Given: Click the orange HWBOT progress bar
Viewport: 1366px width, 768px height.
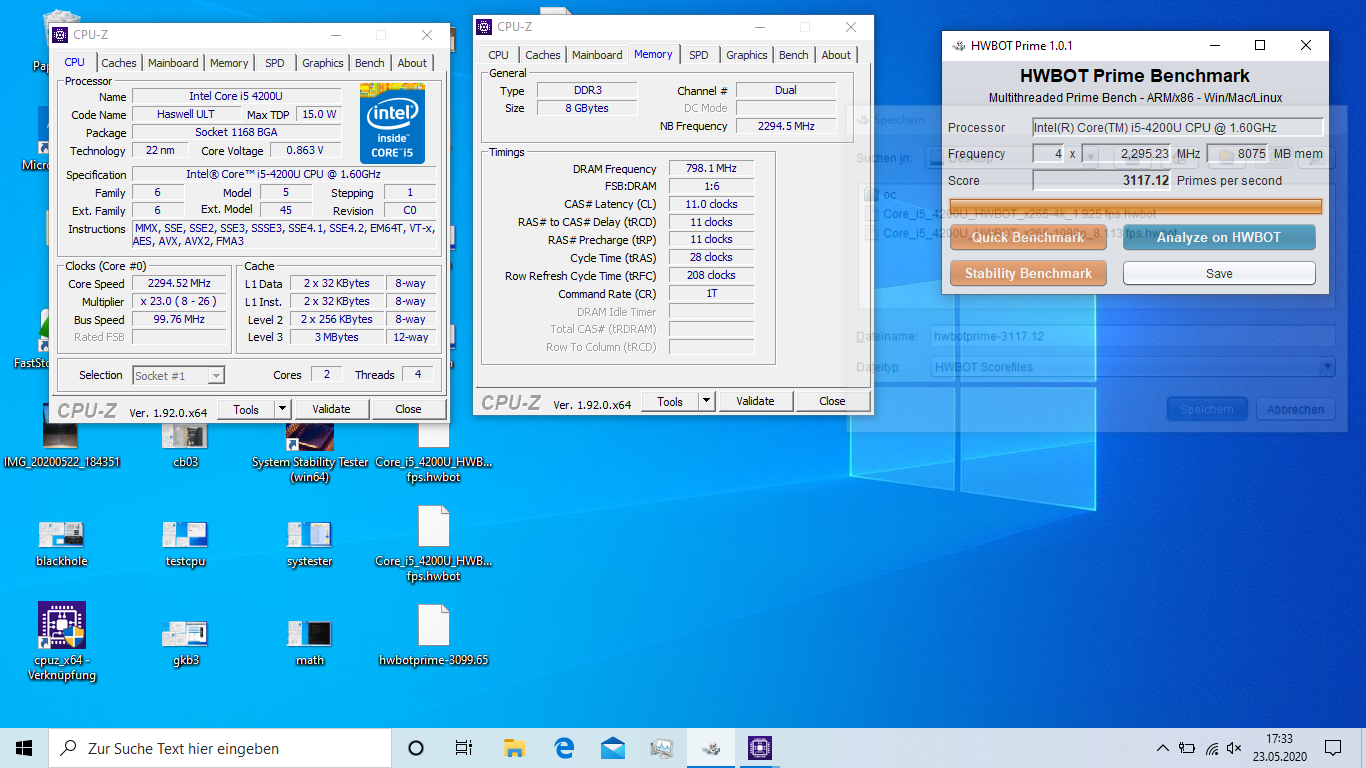Looking at the screenshot, I should [x=1135, y=207].
